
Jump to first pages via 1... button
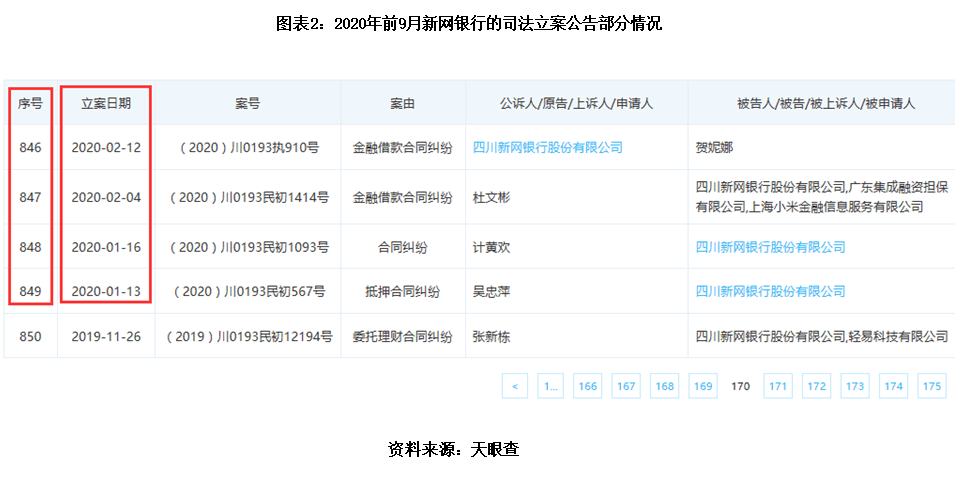pyautogui.click(x=550, y=386)
